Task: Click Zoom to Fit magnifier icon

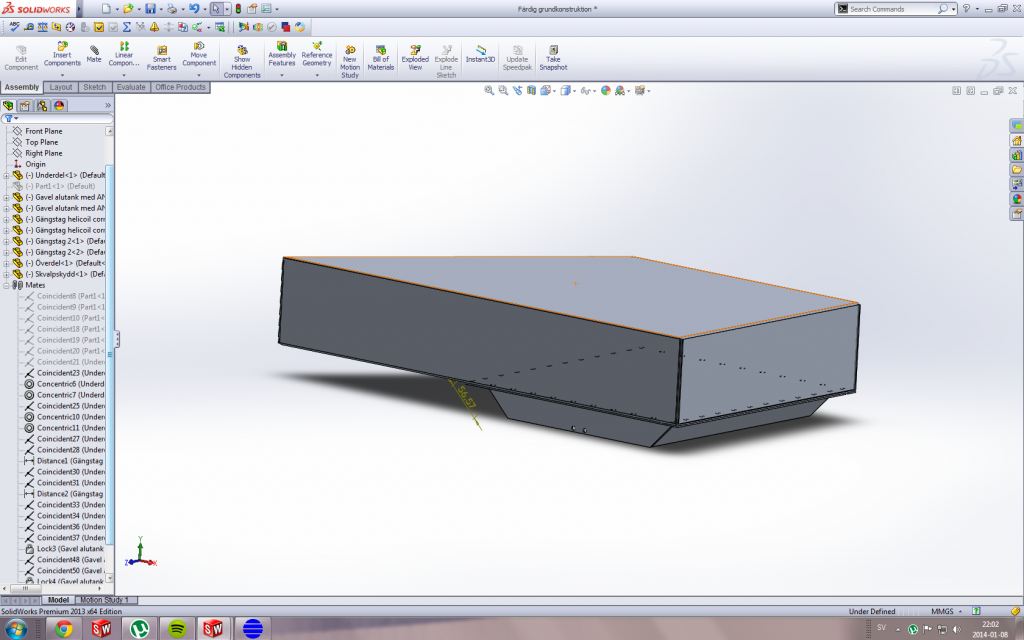Action: point(490,90)
